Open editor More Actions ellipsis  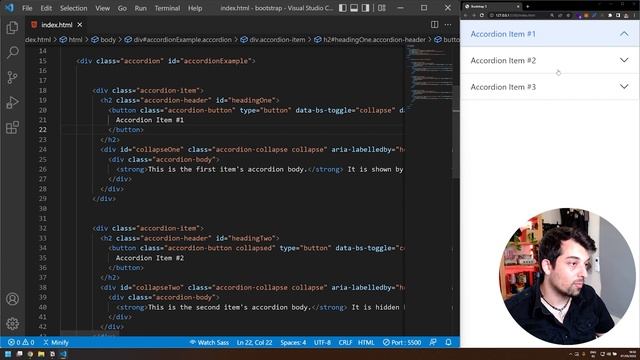(448, 24)
